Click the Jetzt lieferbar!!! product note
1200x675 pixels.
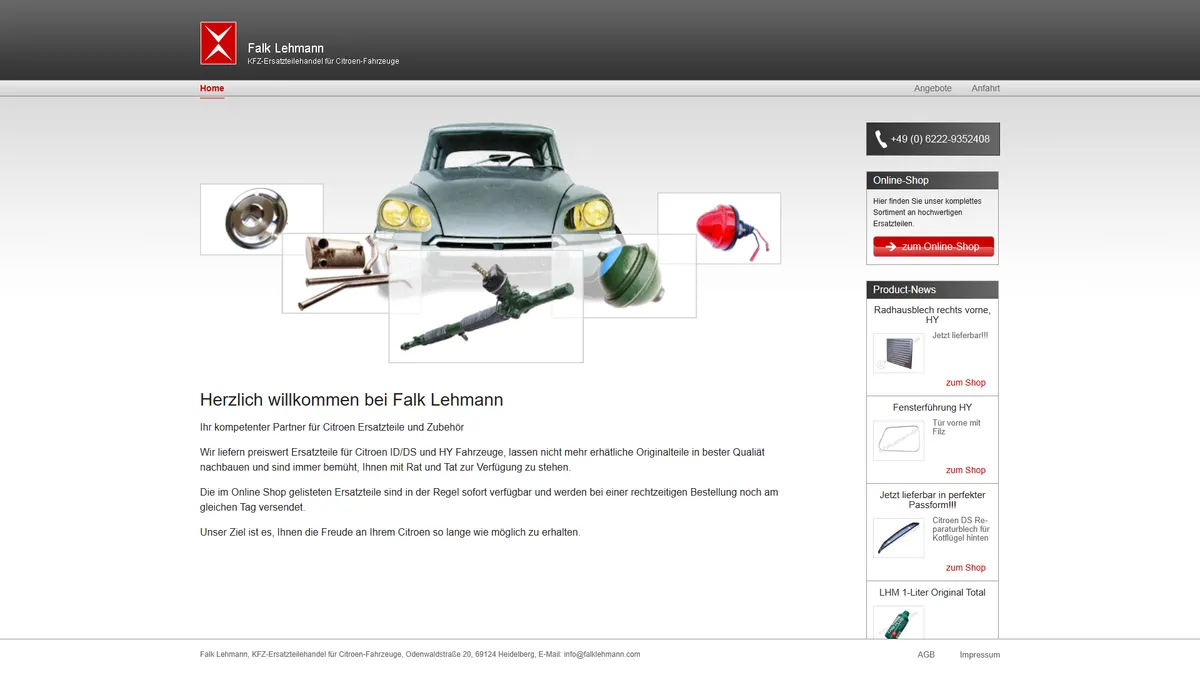coord(960,336)
